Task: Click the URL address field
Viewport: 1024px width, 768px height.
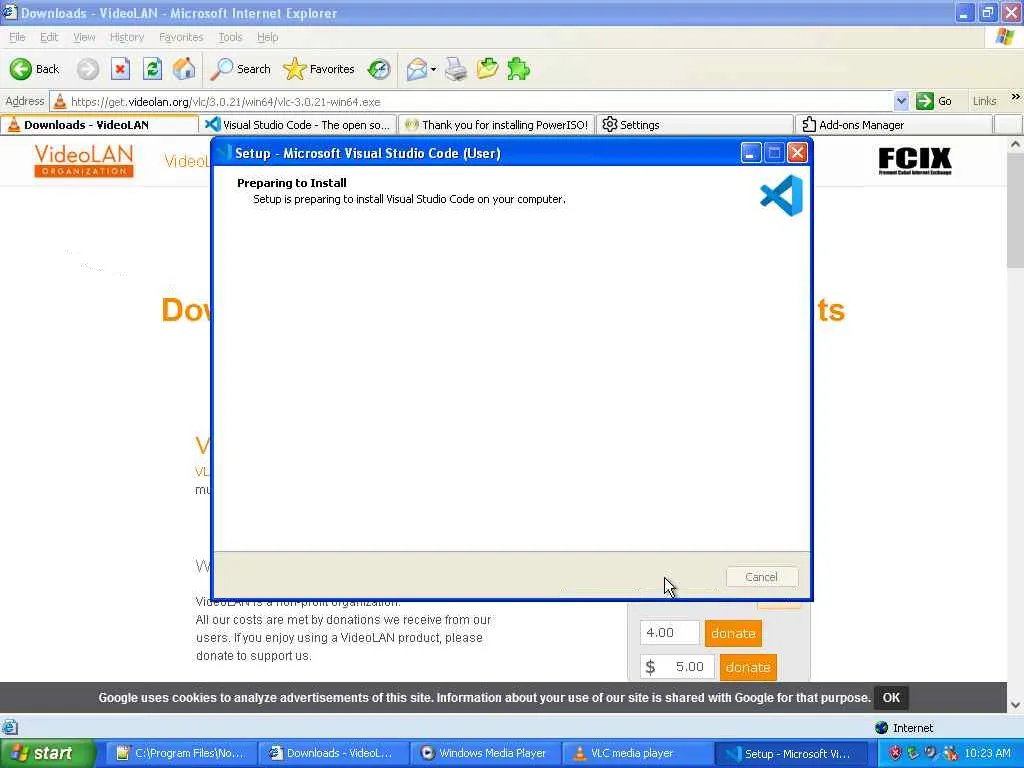Action: 472,101
